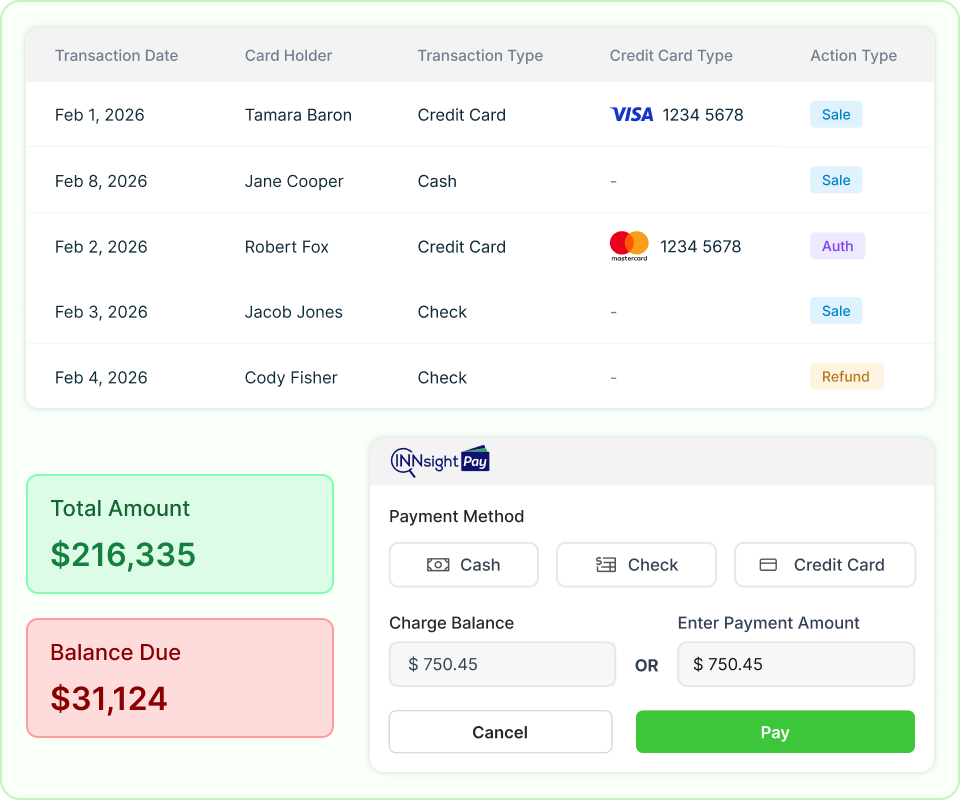This screenshot has width=960, height=800.
Task: Select Check payment method
Action: 636,564
